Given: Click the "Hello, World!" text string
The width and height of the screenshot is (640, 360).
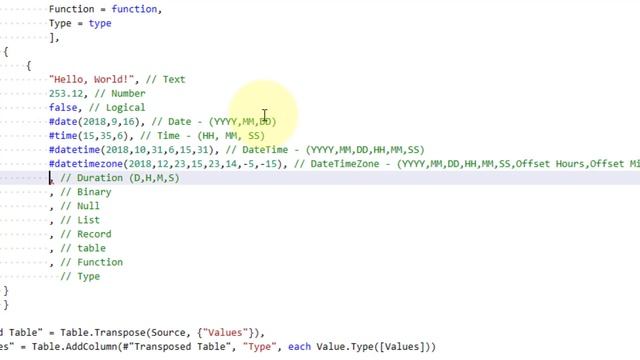Looking at the screenshot, I should [x=92, y=79].
